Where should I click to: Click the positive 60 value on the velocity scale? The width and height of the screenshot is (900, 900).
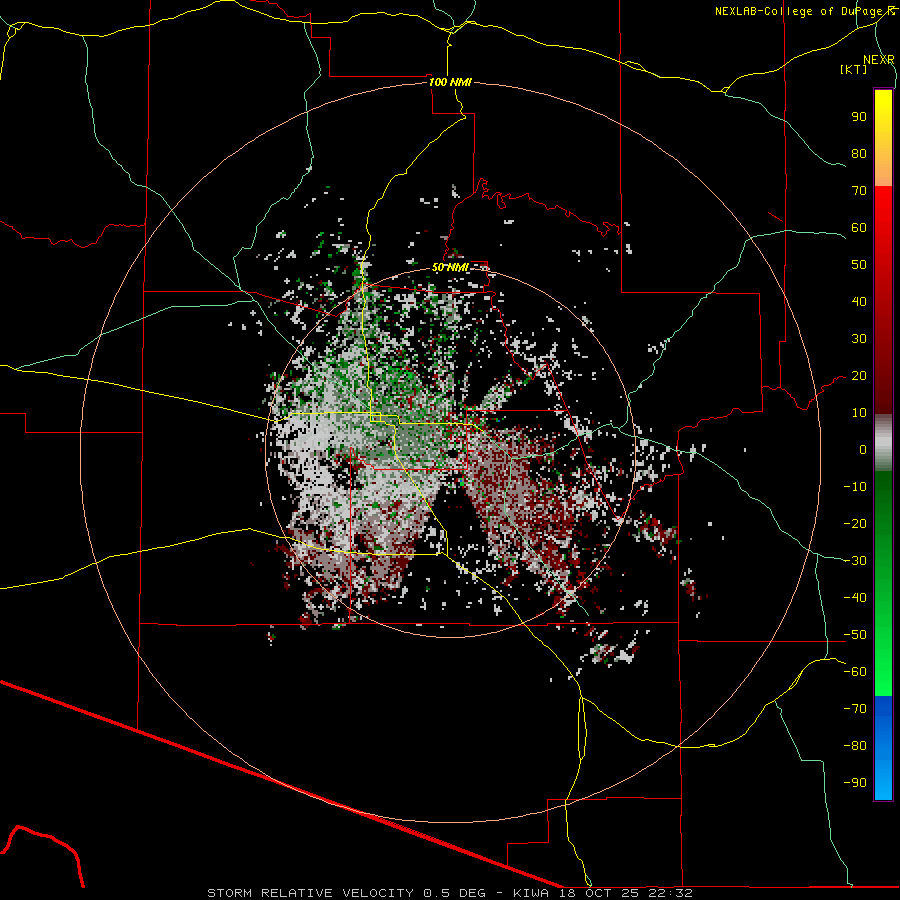pyautogui.click(x=859, y=228)
